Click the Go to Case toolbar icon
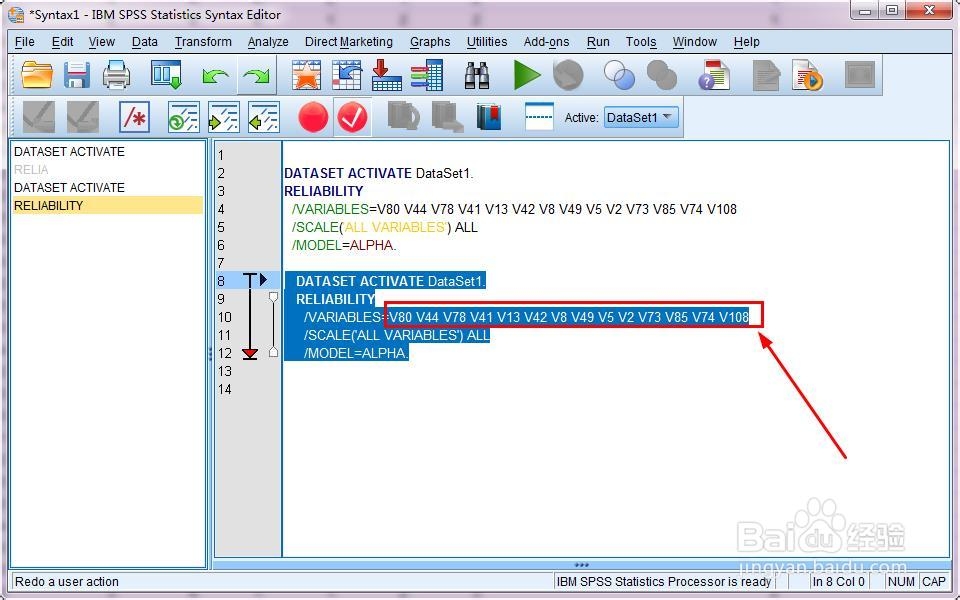Screen dimensions: 960x600 pos(347,75)
